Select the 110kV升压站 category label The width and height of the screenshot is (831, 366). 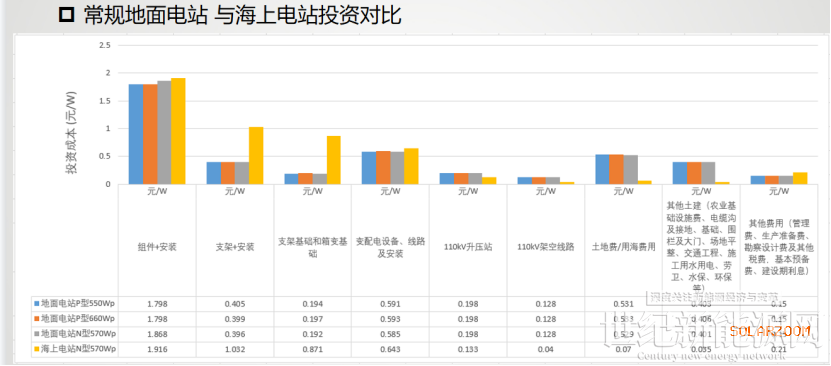click(468, 247)
